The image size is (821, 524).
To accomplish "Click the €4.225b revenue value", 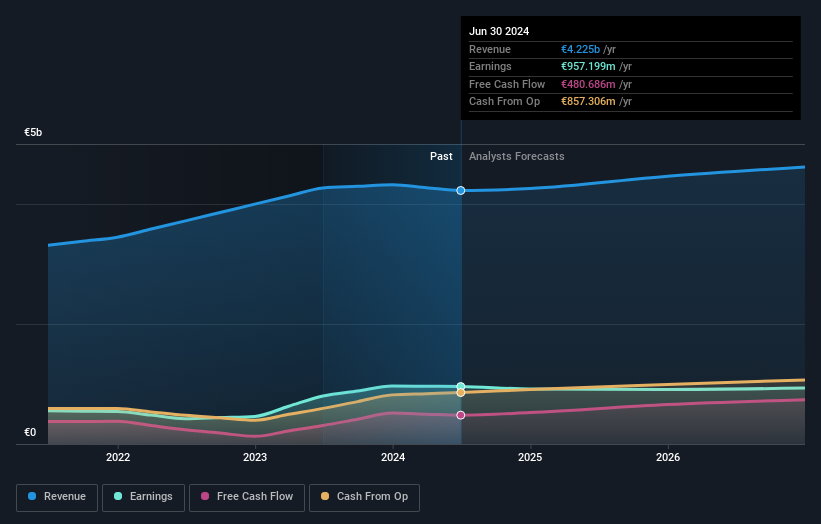I will pyautogui.click(x=580, y=49).
